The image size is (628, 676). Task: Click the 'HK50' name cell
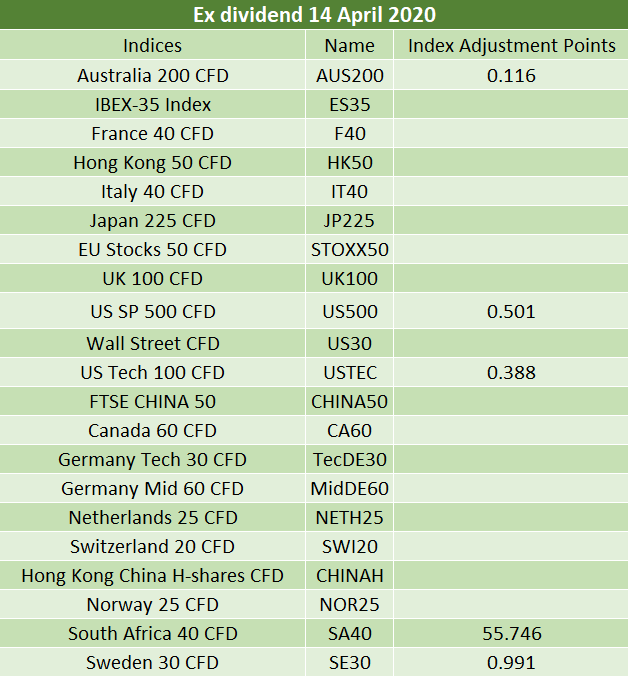[x=350, y=163]
